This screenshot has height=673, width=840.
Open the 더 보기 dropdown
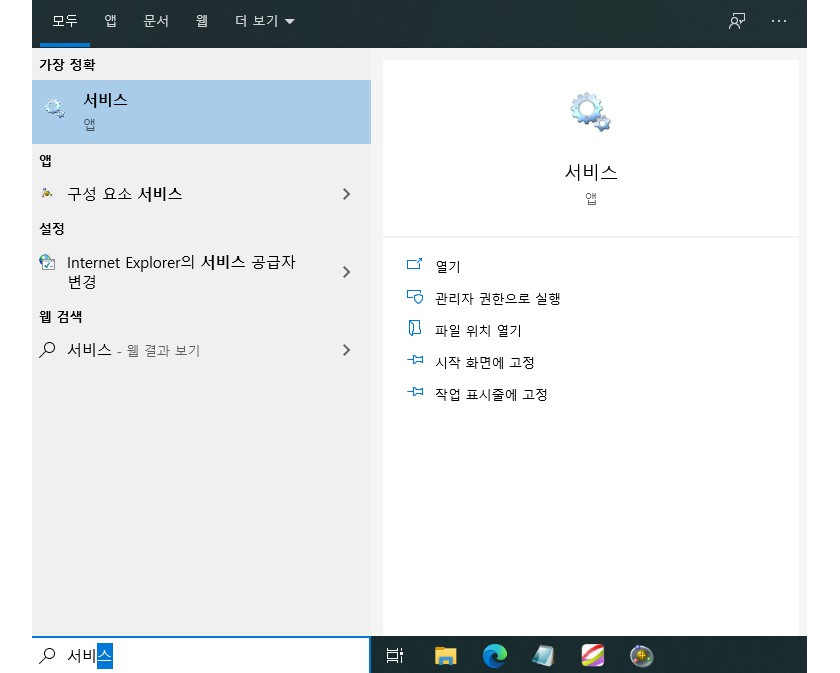pyautogui.click(x=265, y=21)
